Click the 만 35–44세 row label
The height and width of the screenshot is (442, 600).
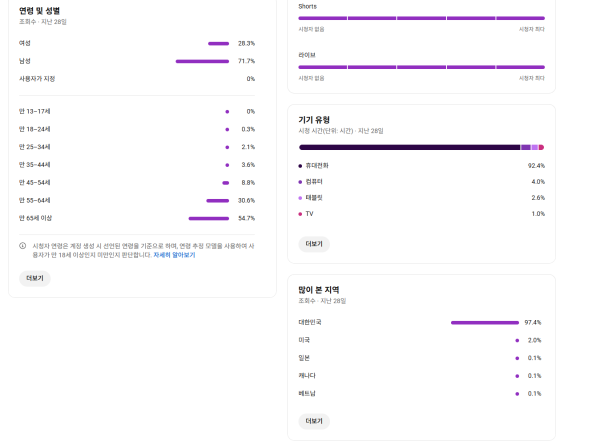[34, 165]
